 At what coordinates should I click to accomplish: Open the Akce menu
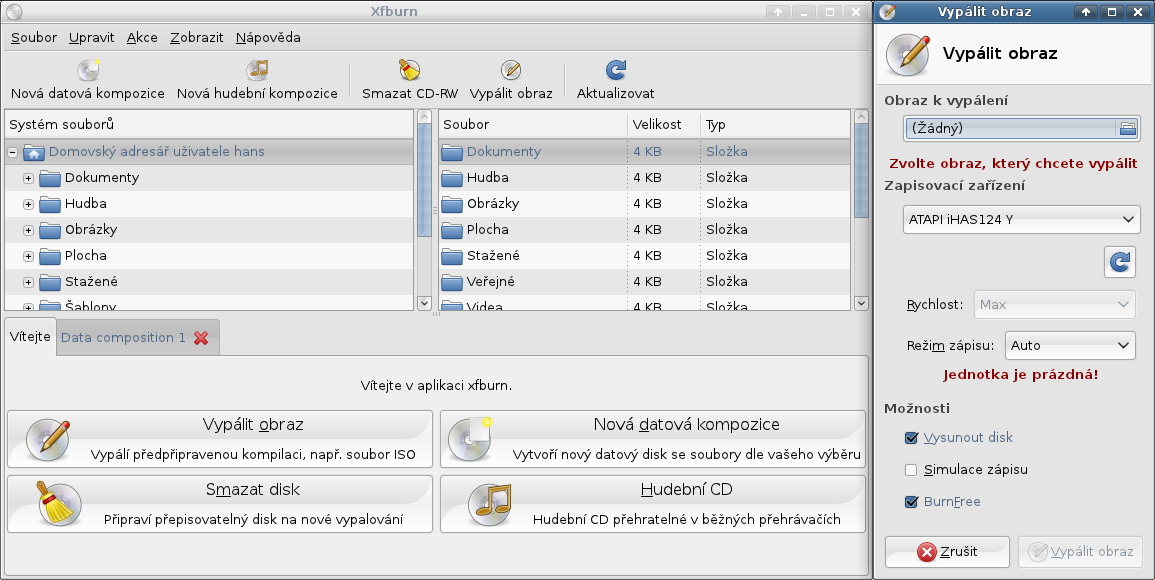click(142, 38)
